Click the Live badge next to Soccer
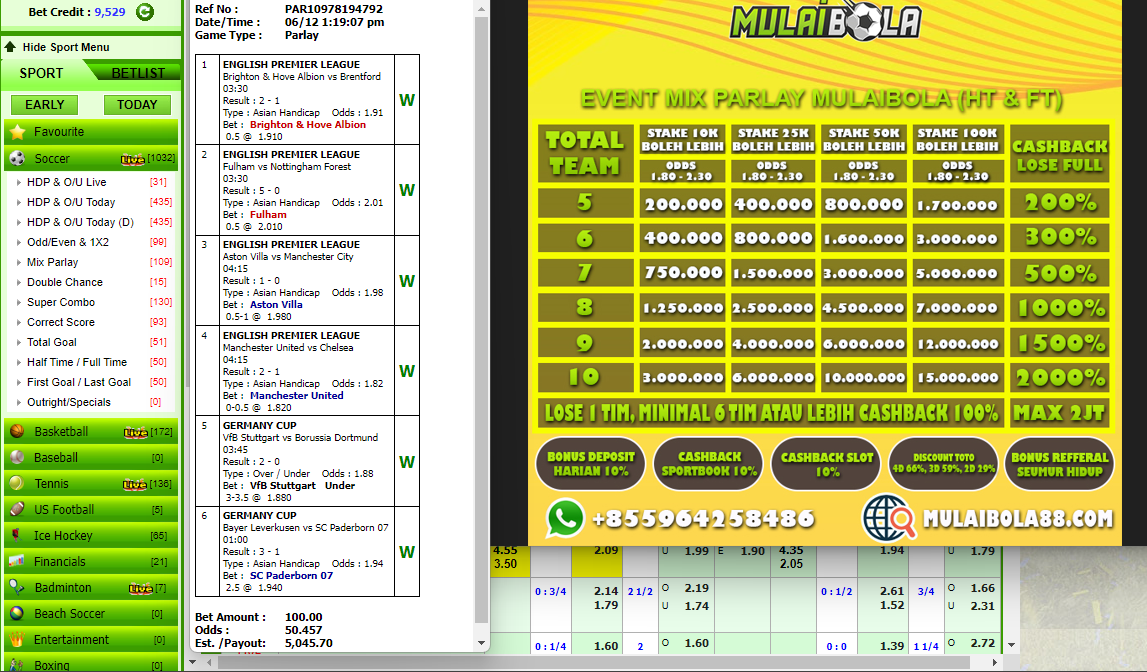This screenshot has height=672, width=1147. [133, 159]
